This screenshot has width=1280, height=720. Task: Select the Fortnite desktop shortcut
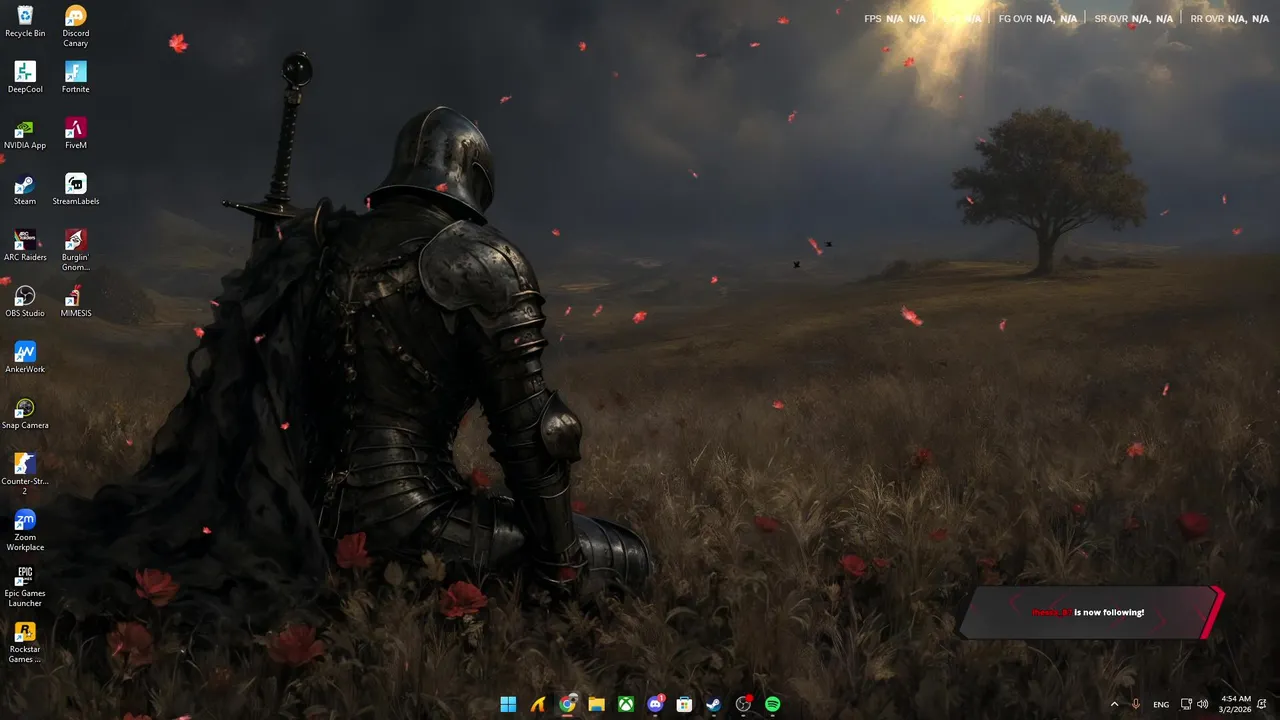[x=76, y=77]
